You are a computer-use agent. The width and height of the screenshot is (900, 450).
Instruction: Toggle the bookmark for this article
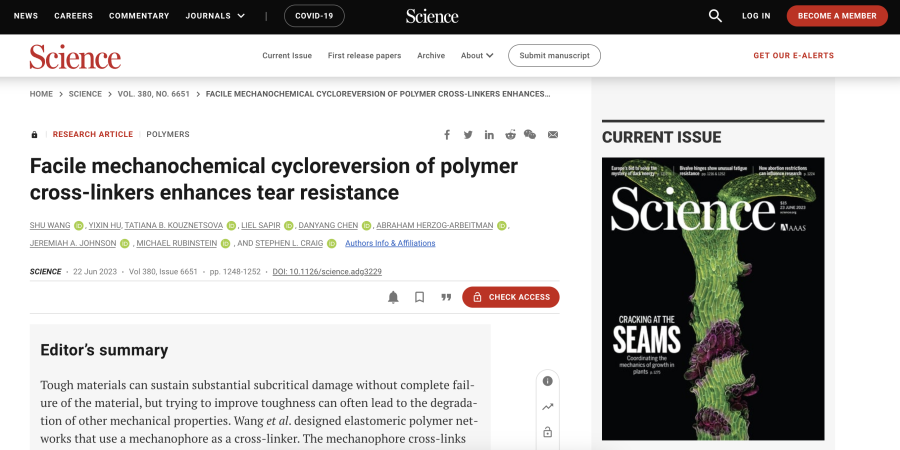click(420, 297)
